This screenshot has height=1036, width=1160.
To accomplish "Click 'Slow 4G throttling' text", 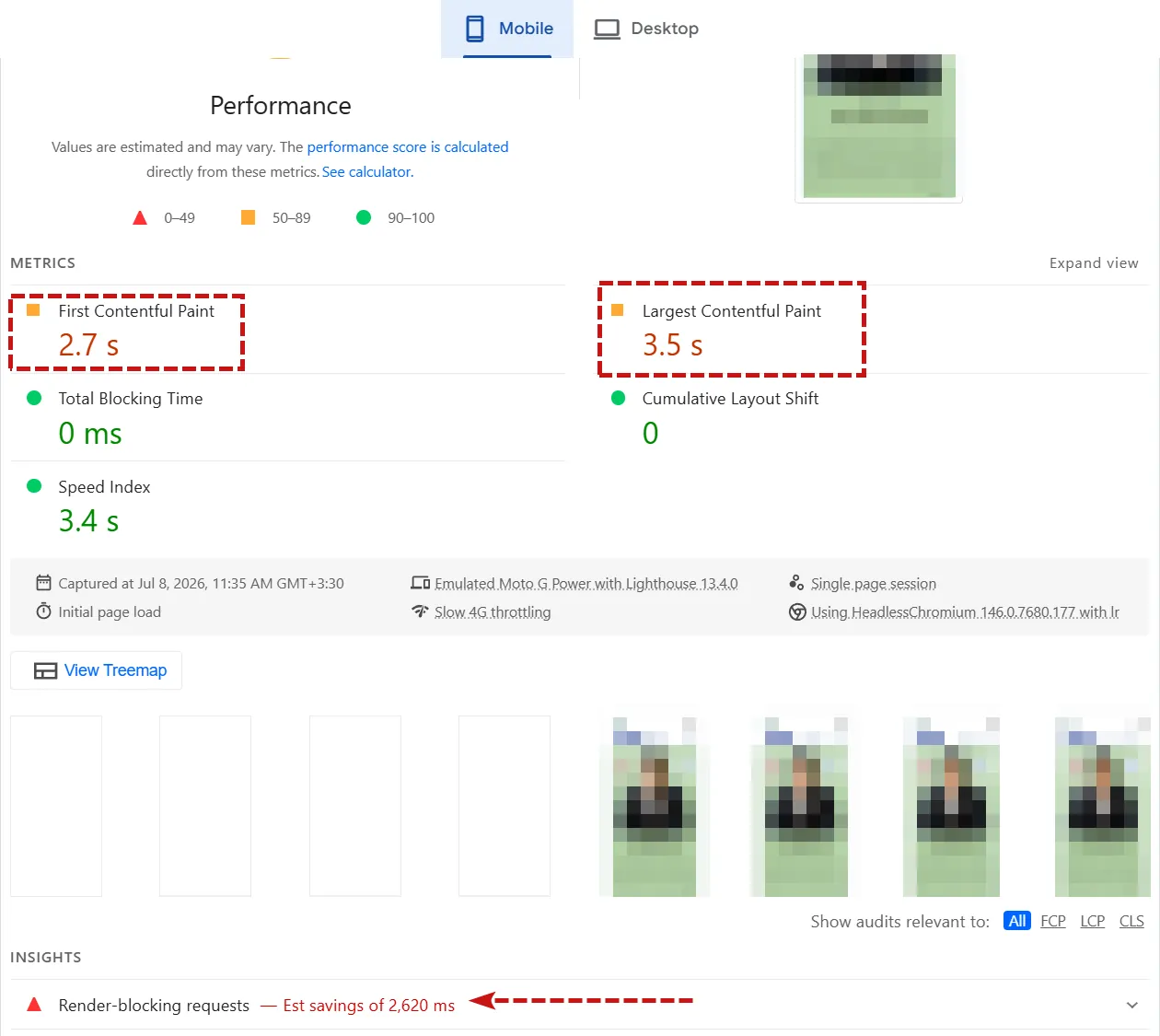I will [x=493, y=612].
